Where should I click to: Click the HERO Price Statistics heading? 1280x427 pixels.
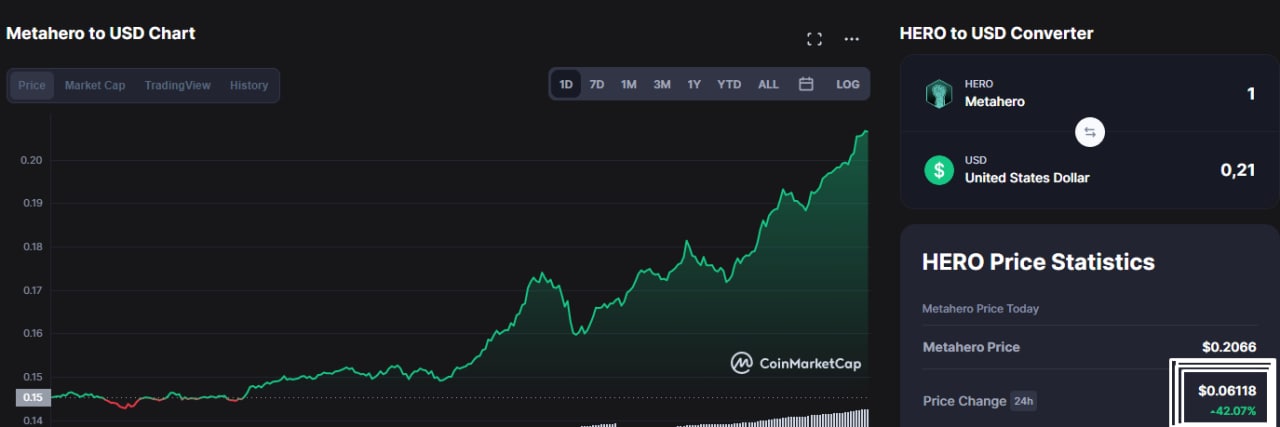1038,262
